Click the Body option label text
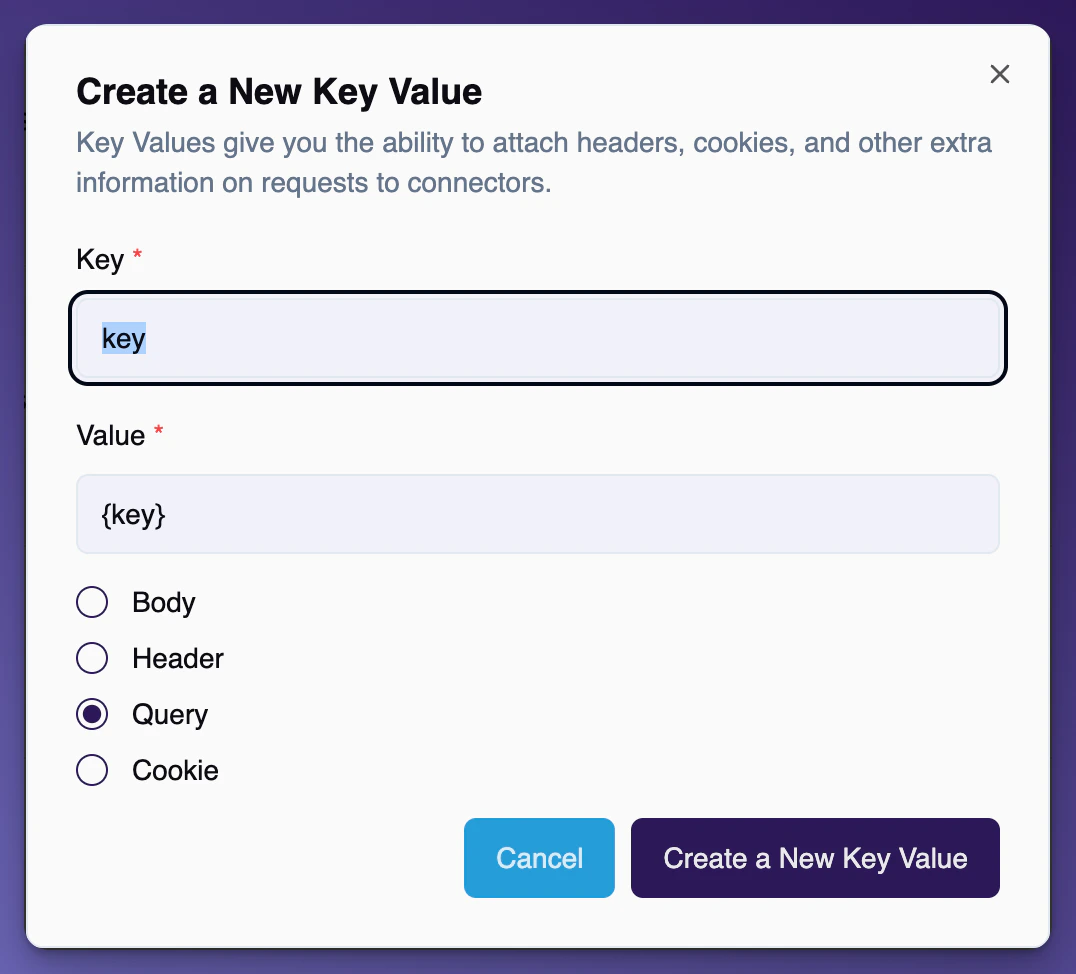This screenshot has height=974, width=1076. (164, 602)
